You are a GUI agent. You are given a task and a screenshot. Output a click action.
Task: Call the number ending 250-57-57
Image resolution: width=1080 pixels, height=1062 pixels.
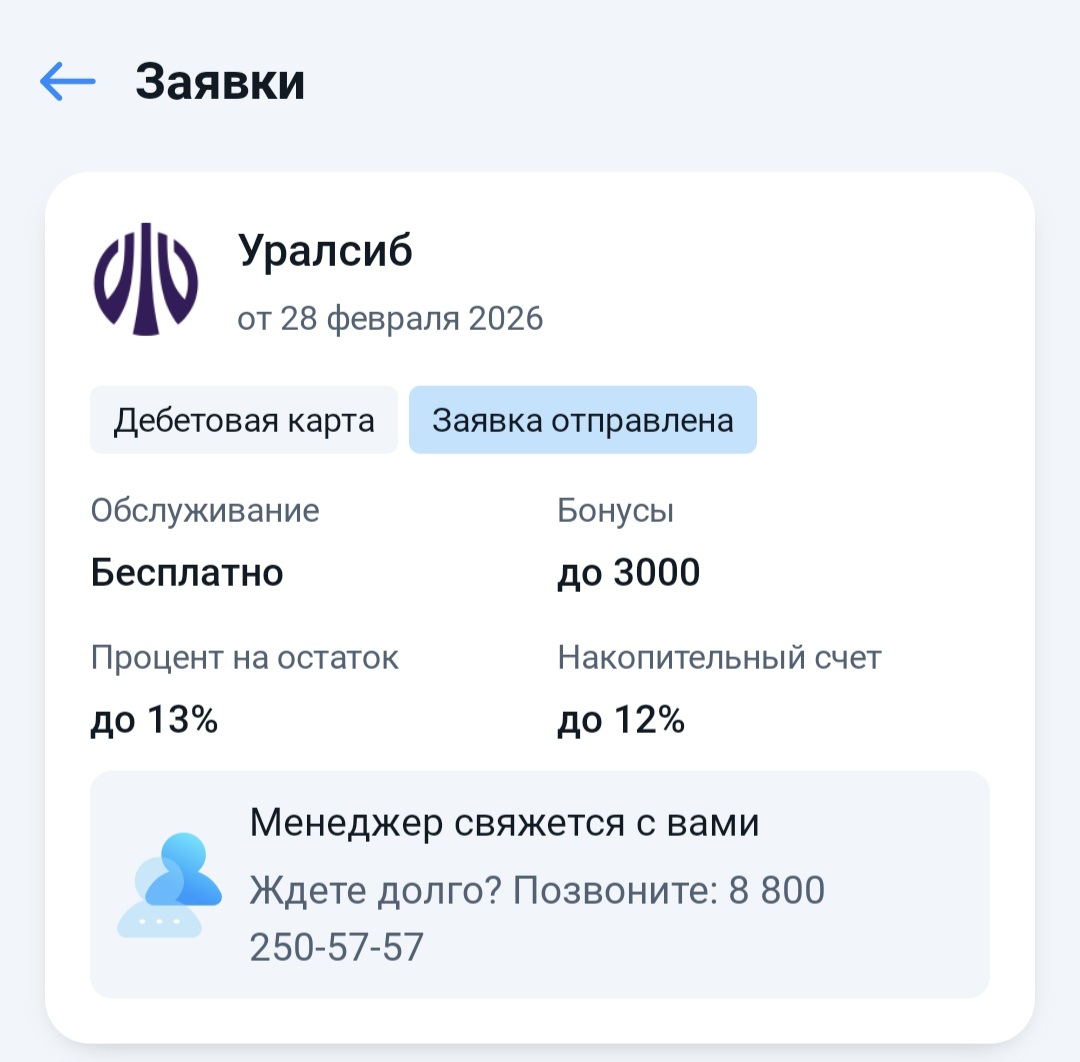coord(336,947)
